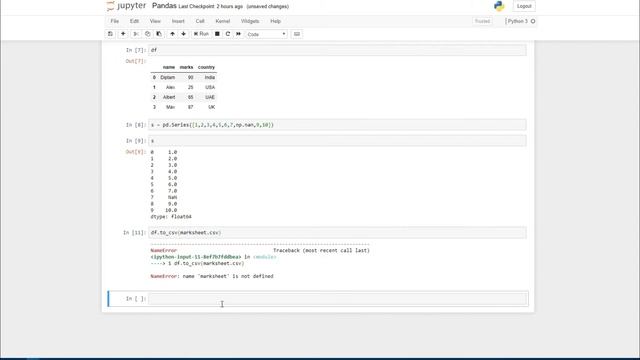Click into the empty code cell
640x360 pixels.
click(338, 299)
